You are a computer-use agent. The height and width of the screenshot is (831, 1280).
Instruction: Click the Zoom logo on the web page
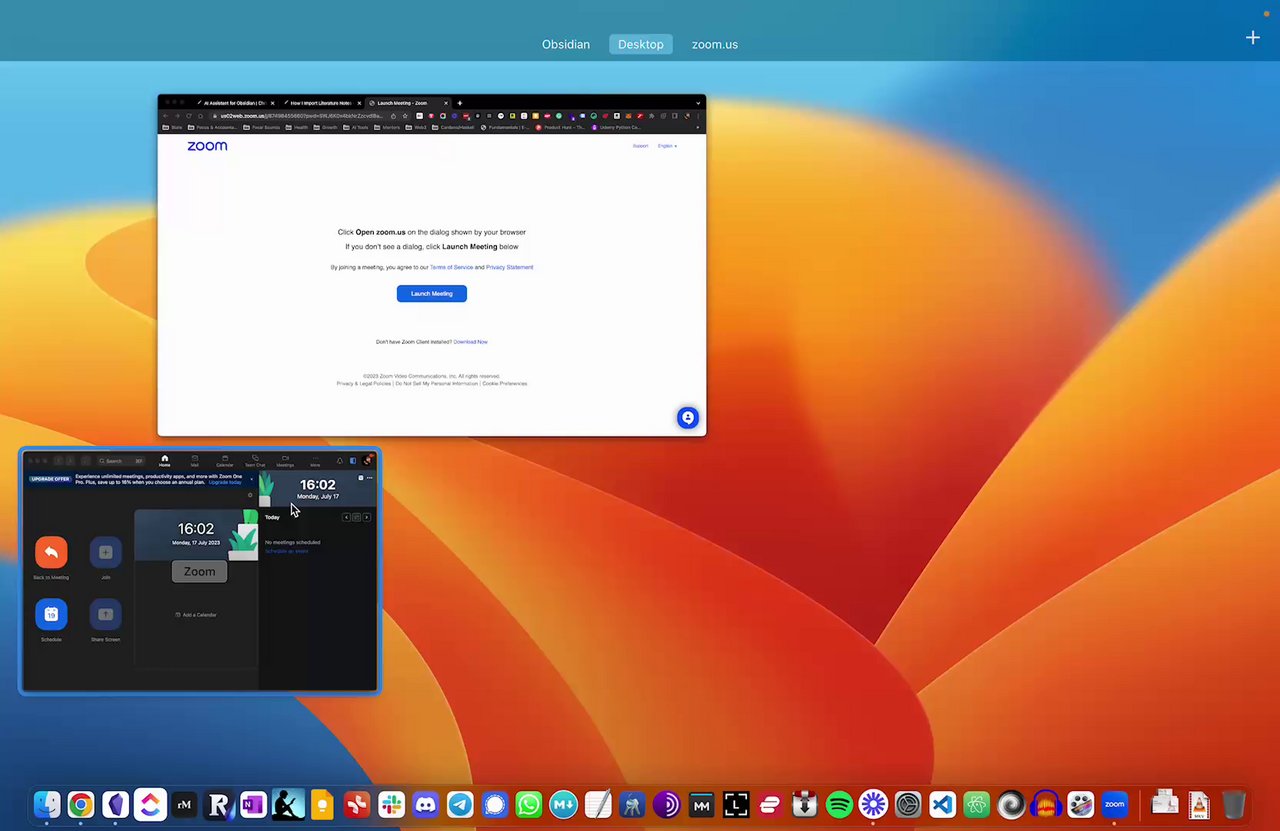click(207, 146)
